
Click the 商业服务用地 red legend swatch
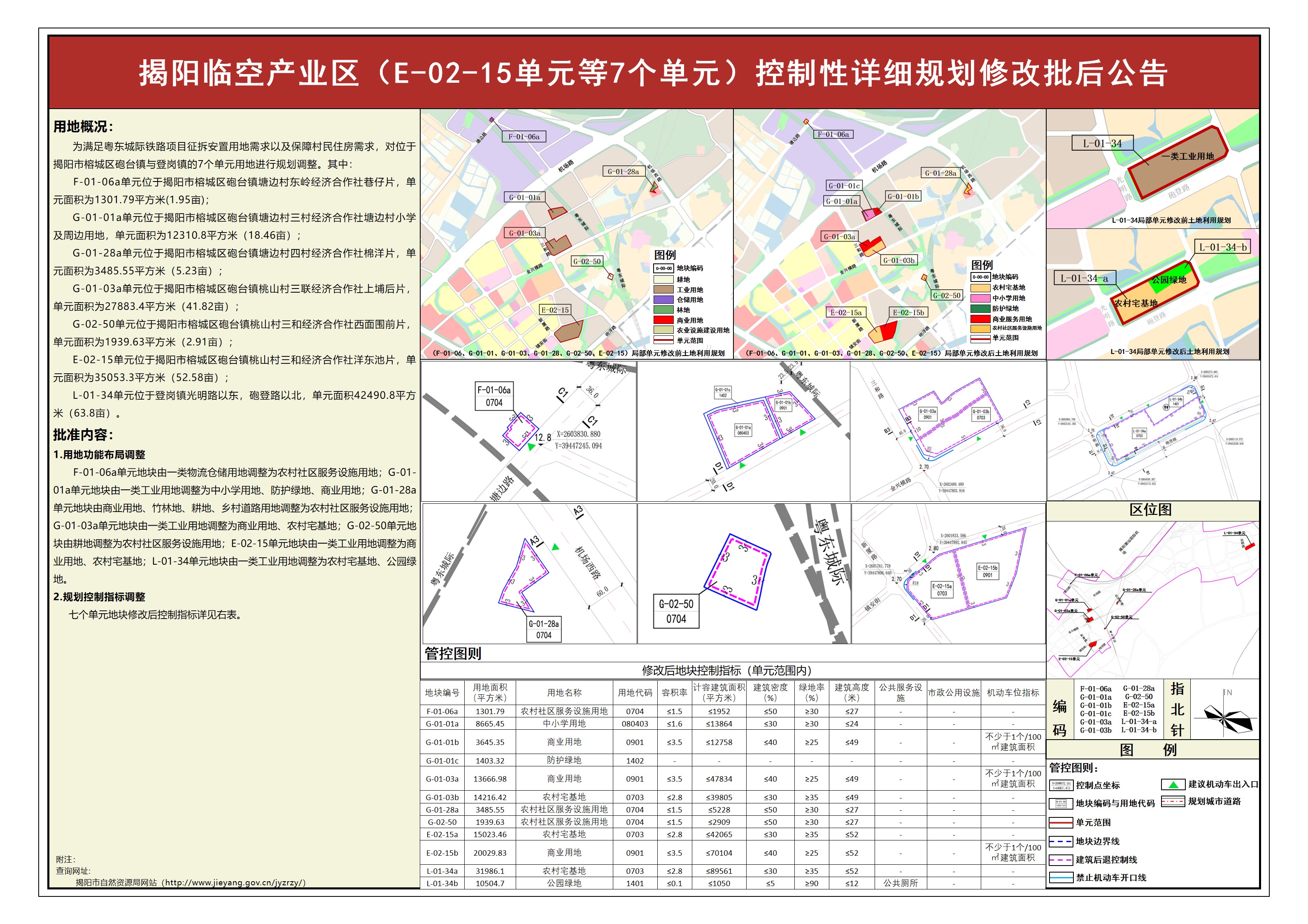click(980, 319)
